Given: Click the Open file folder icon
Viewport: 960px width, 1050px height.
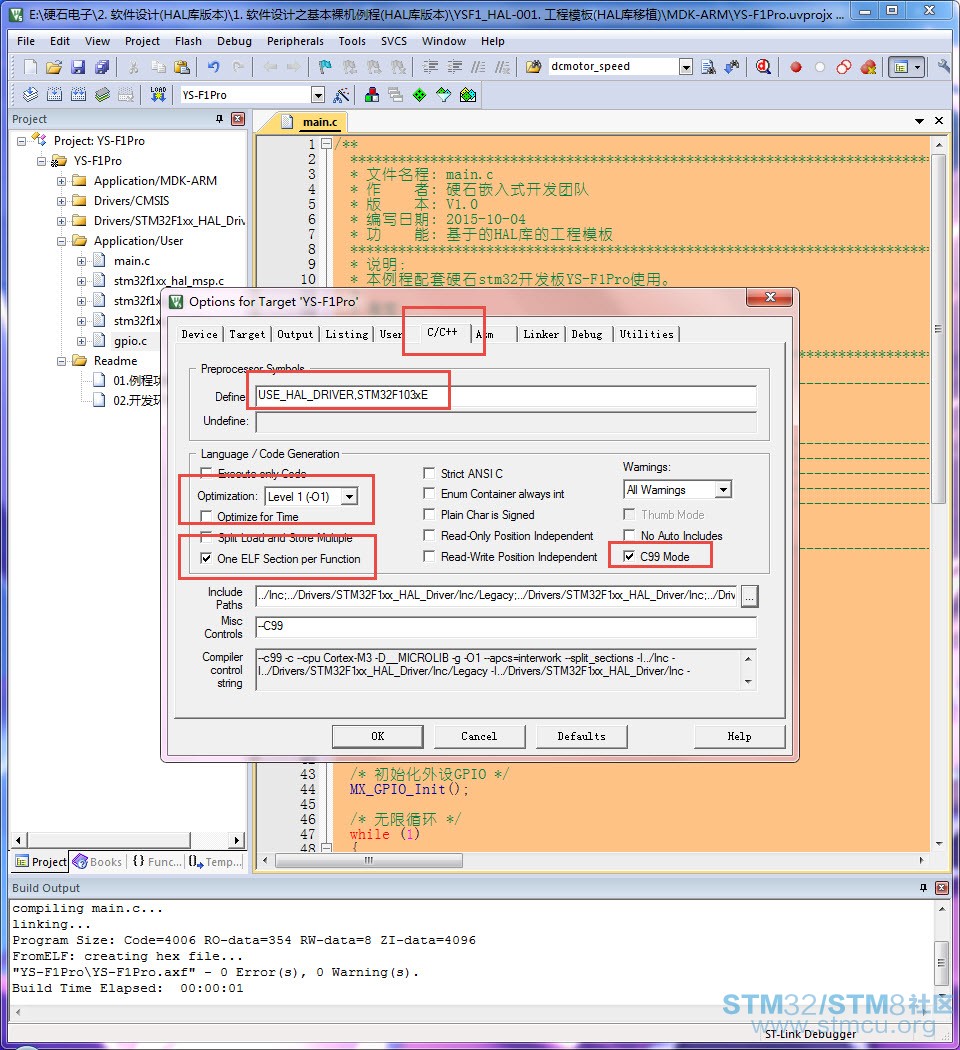Looking at the screenshot, I should click(54, 67).
